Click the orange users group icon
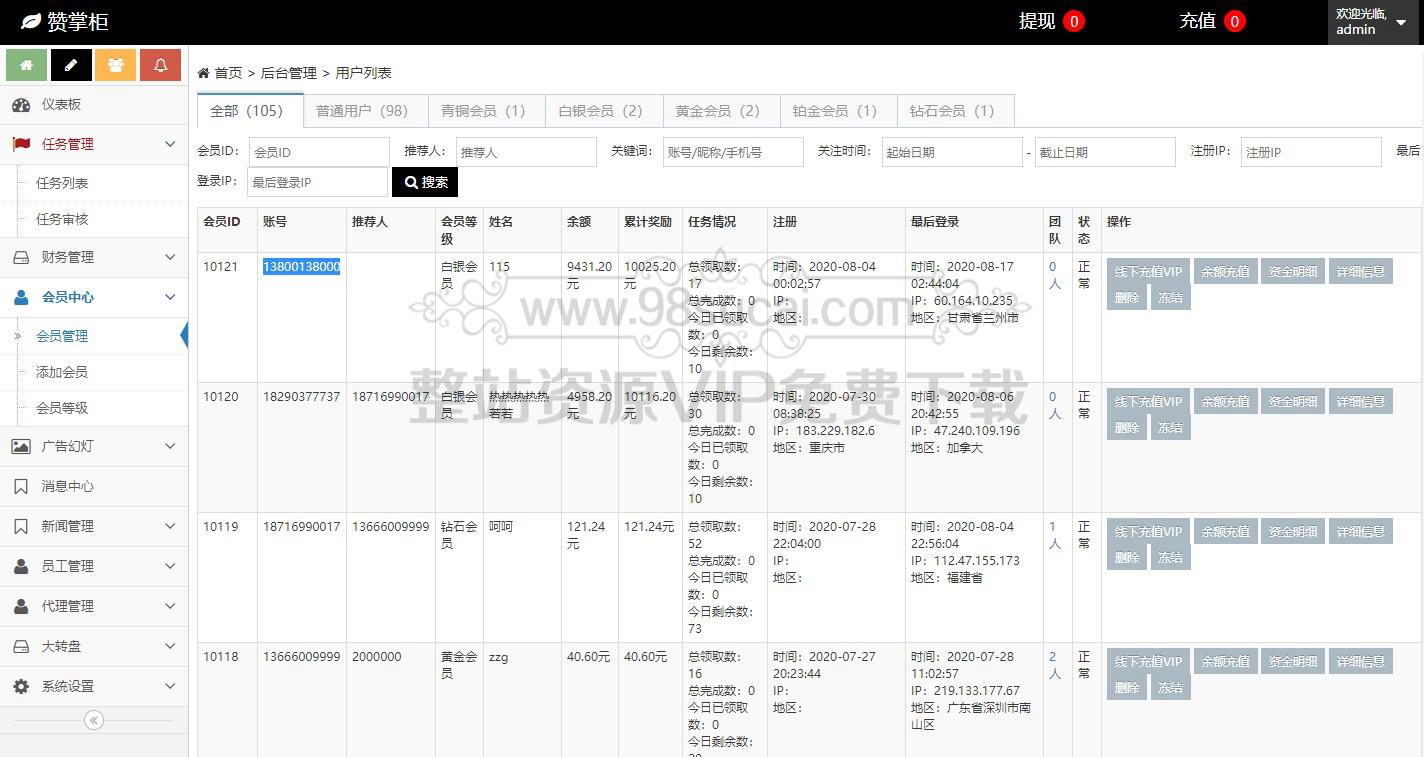Image resolution: width=1424 pixels, height=757 pixels. click(116, 65)
